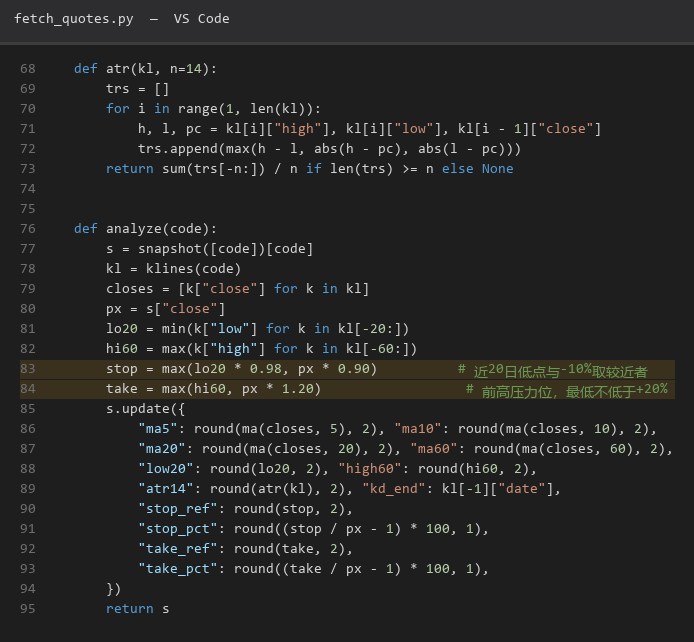Viewport: 694px width, 642px height.
Task: Click the 'h, l, pc = kl[i]["high"]' line
Action: pos(370,129)
